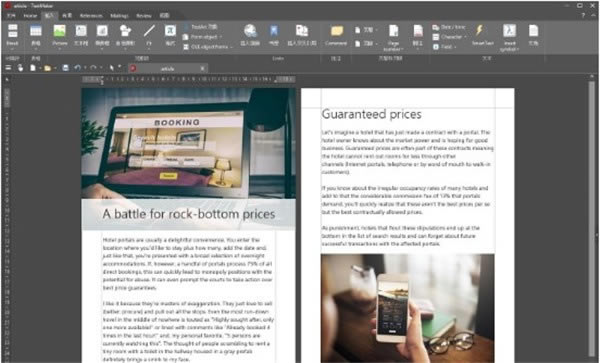Click the undo arrow in quick toolbar
This screenshot has width=600, height=363.
(x=77, y=68)
